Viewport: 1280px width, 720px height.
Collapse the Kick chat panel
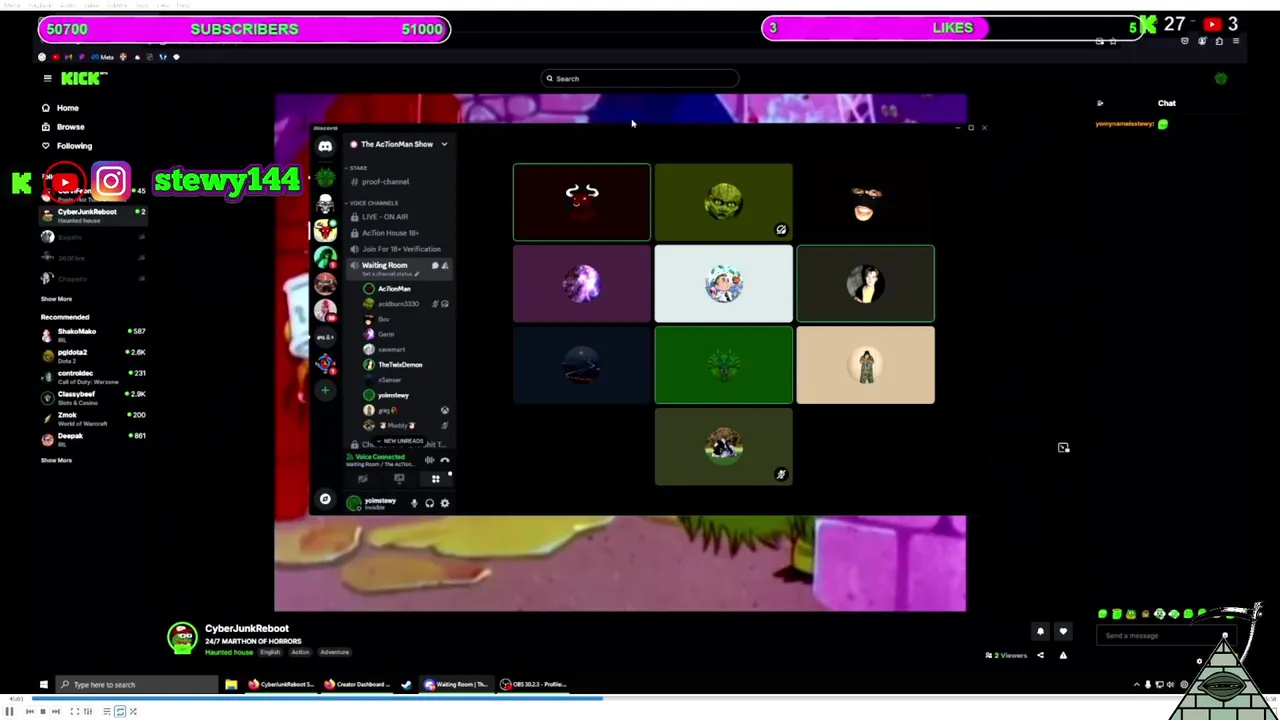pos(1100,103)
